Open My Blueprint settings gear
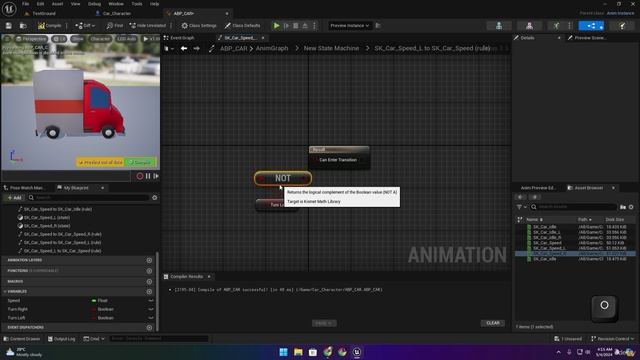Screen dimensions: 640x360 tap(155, 198)
